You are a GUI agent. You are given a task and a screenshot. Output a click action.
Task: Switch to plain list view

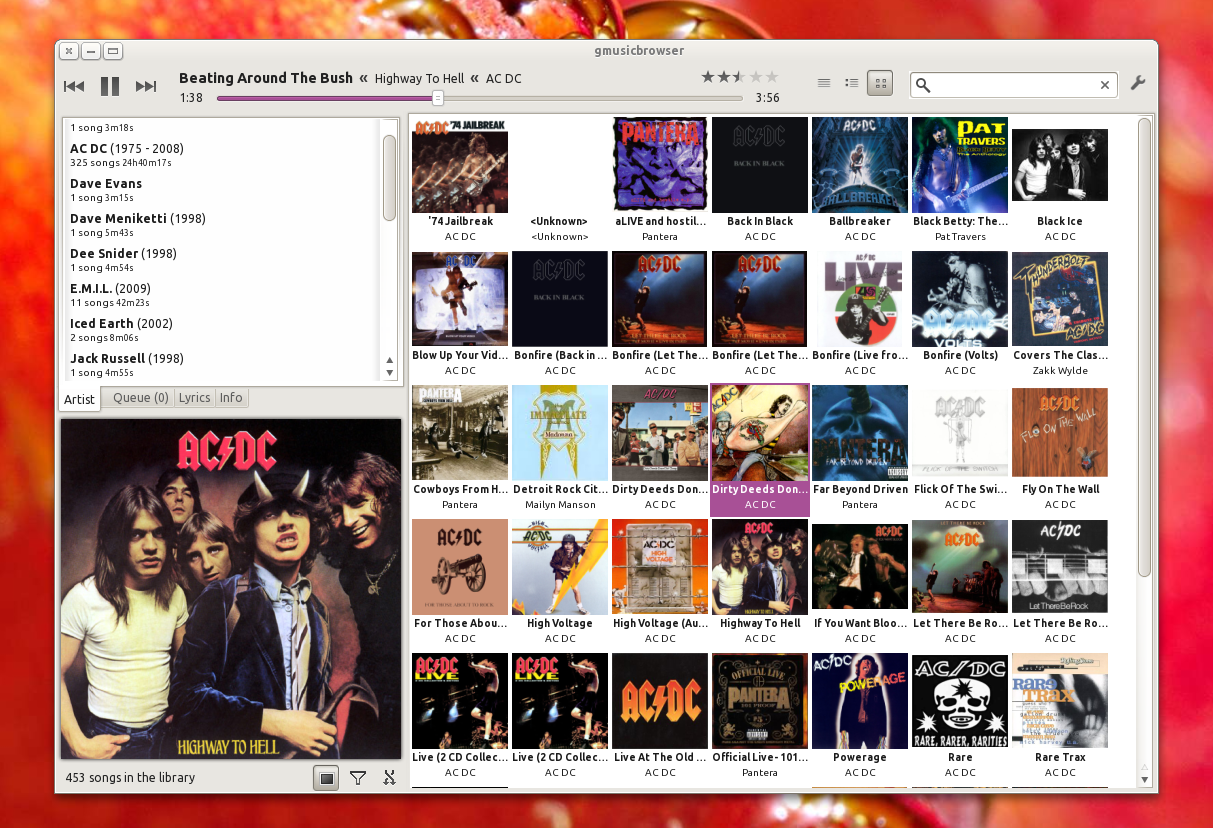click(824, 84)
